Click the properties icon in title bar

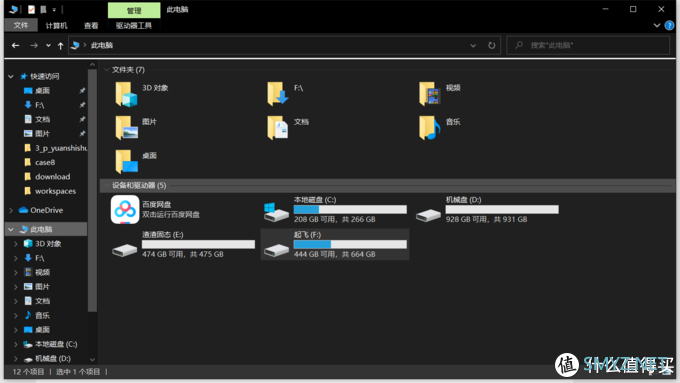[31, 9]
